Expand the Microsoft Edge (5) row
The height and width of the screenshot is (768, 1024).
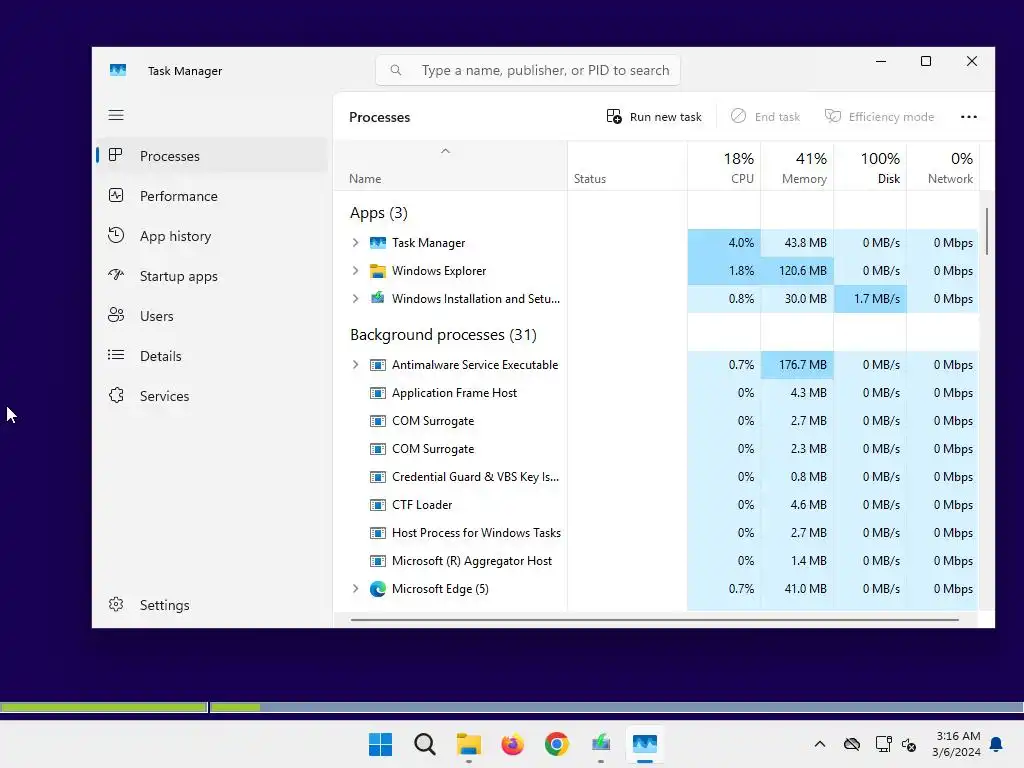tap(355, 588)
